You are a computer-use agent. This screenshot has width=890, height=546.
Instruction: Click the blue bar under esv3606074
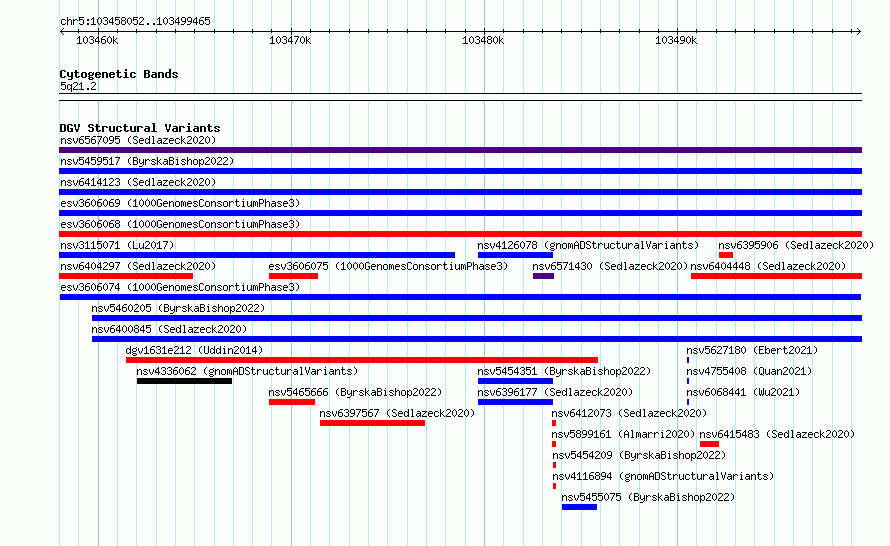tap(460, 297)
